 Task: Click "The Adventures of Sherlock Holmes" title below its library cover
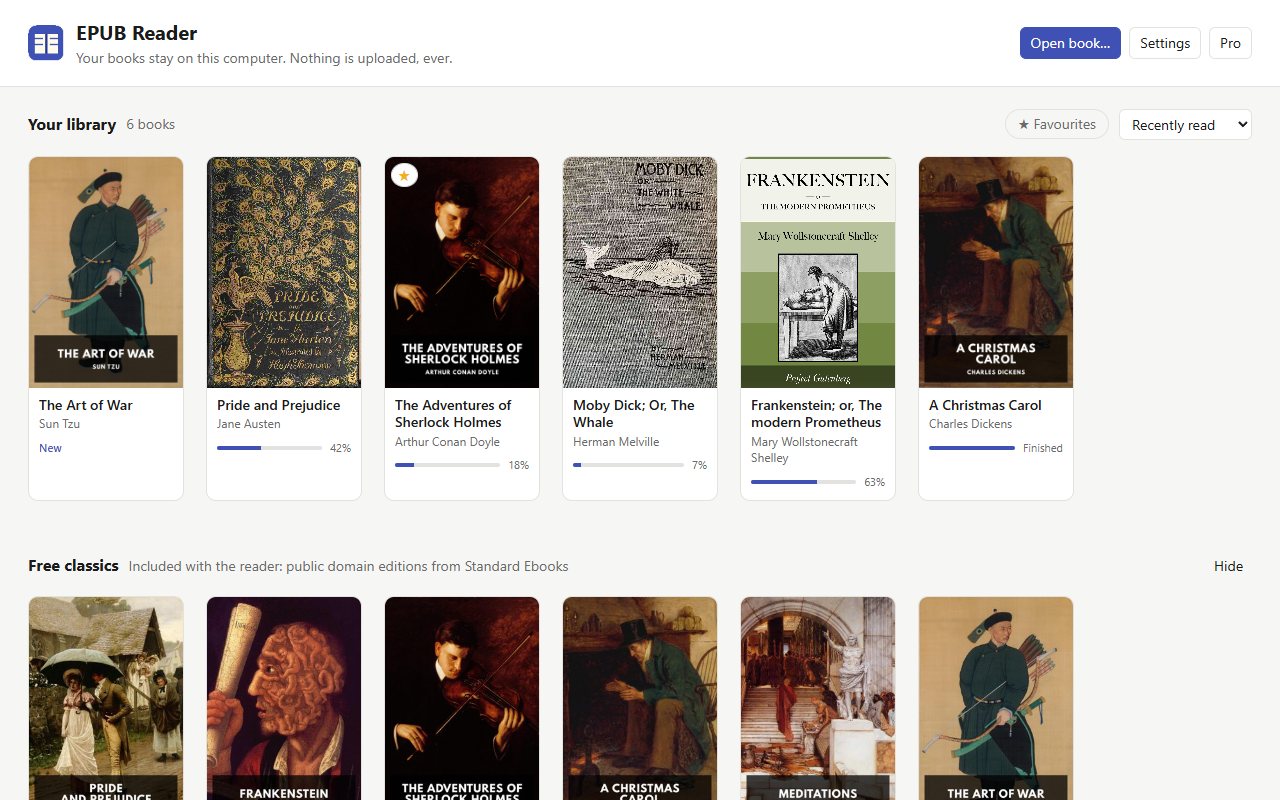[x=453, y=414]
